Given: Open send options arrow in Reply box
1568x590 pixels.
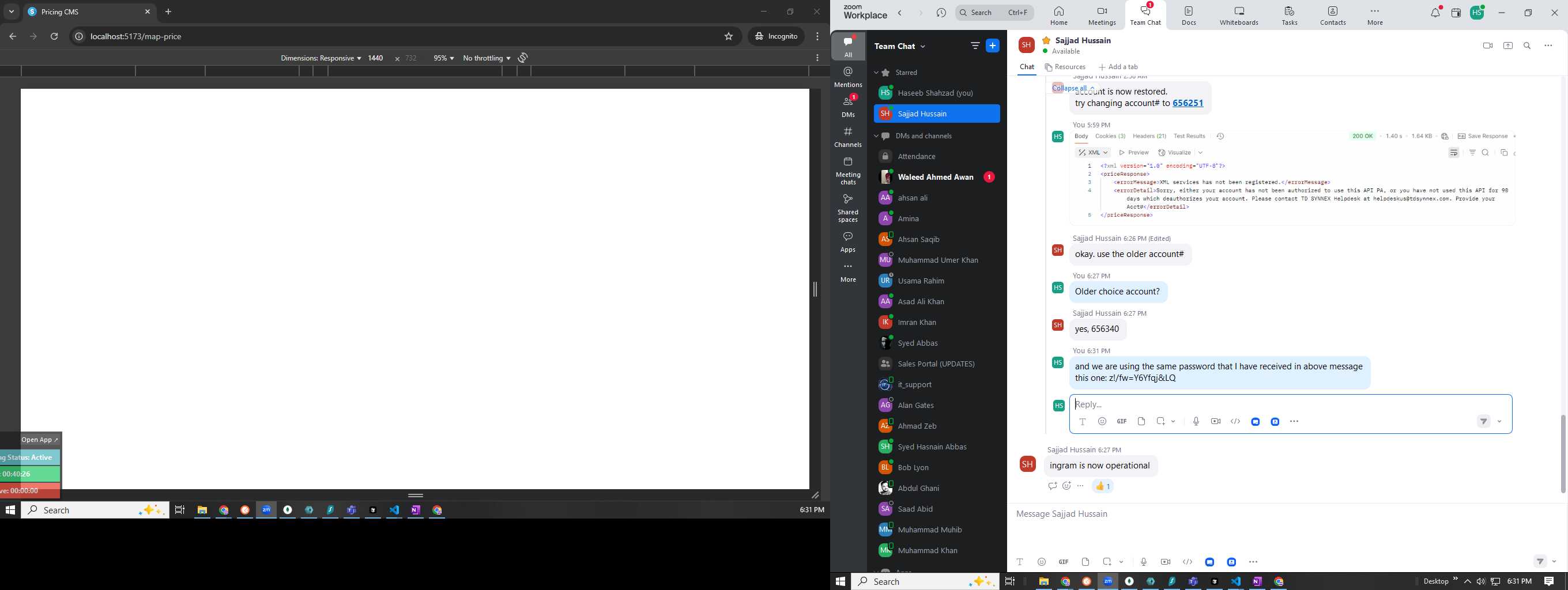Looking at the screenshot, I should [1500, 422].
